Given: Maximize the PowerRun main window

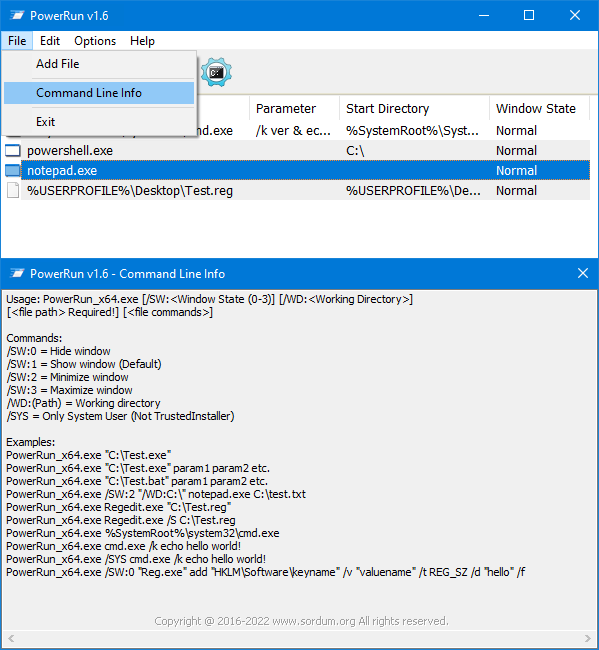Looking at the screenshot, I should [529, 16].
